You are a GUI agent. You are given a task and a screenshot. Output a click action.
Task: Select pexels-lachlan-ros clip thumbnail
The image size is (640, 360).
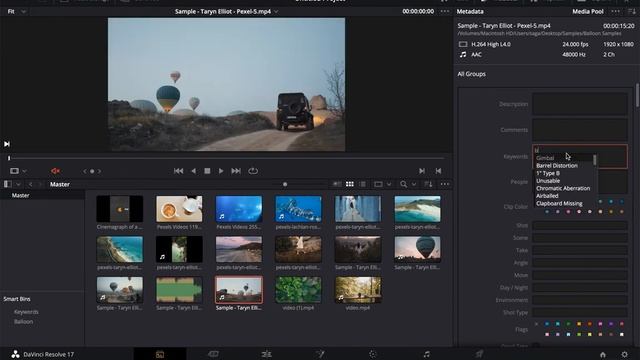coord(298,209)
